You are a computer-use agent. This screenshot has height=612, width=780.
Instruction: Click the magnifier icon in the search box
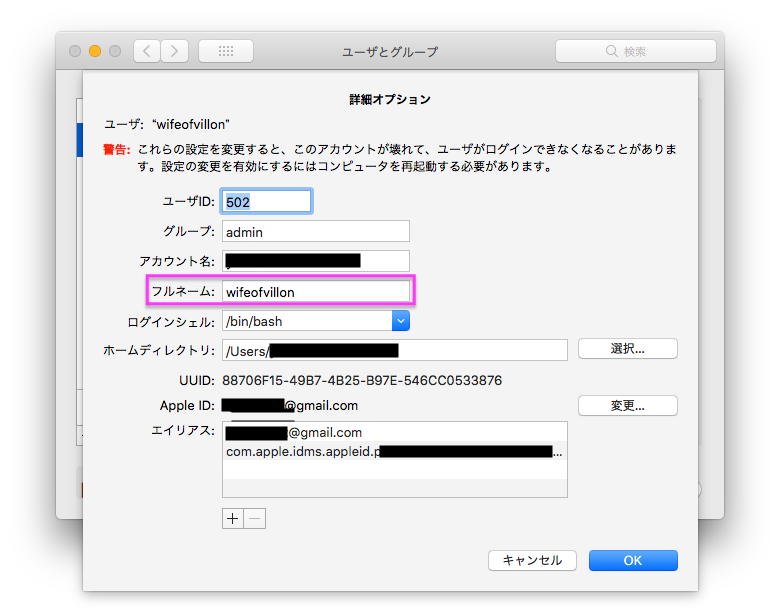click(611, 51)
